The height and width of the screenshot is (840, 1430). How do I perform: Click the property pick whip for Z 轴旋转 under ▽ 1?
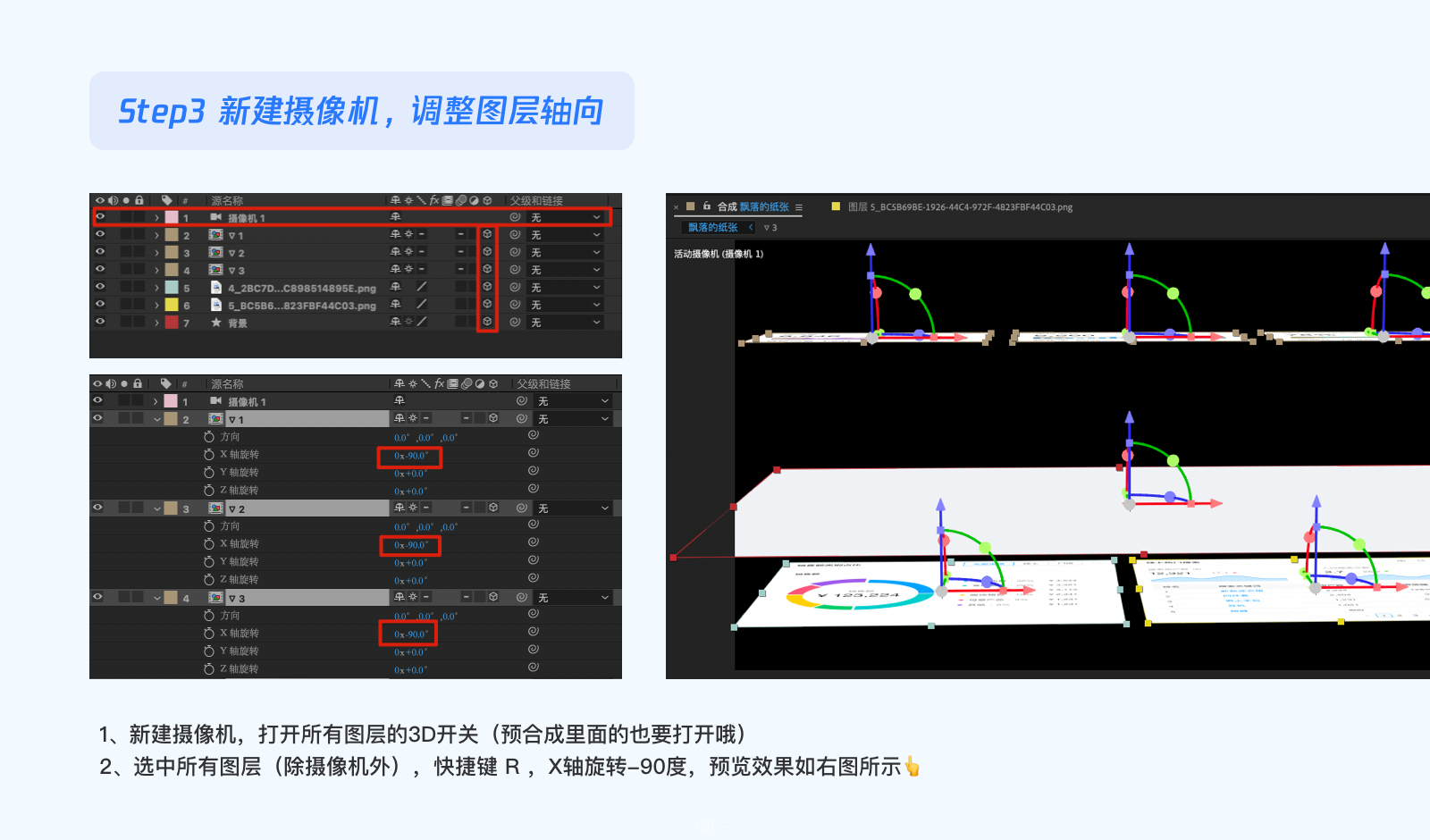click(534, 489)
